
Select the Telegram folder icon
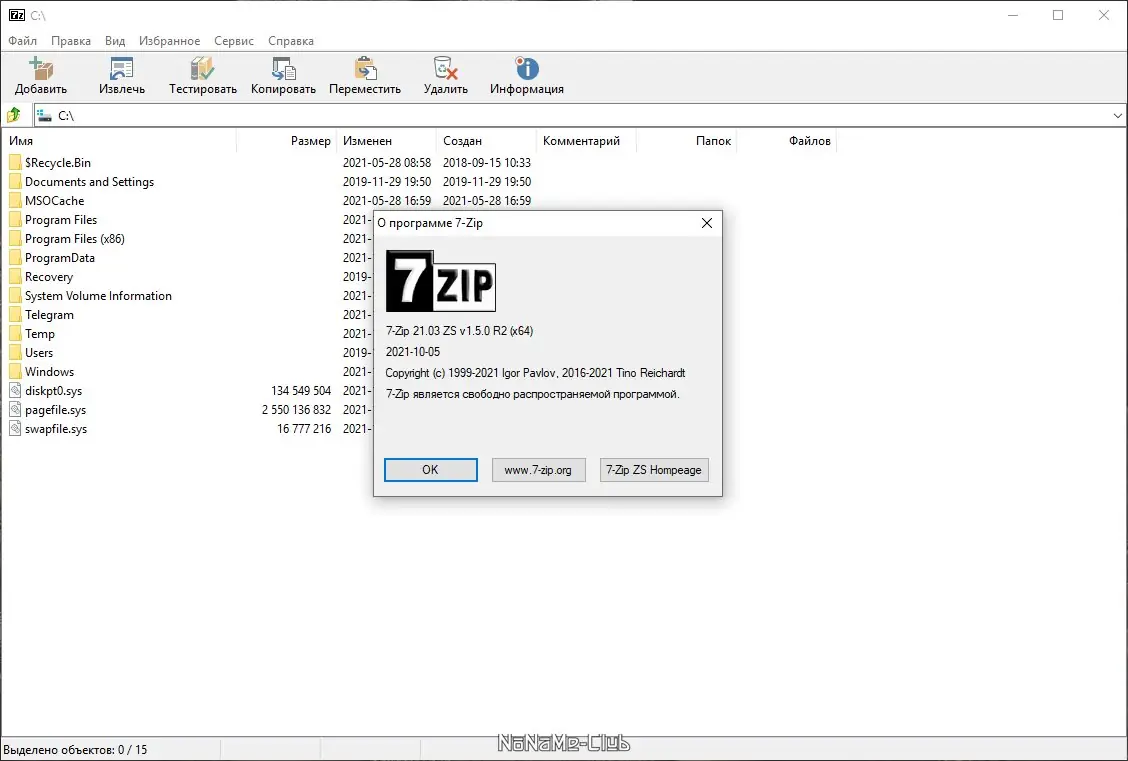pyautogui.click(x=15, y=314)
